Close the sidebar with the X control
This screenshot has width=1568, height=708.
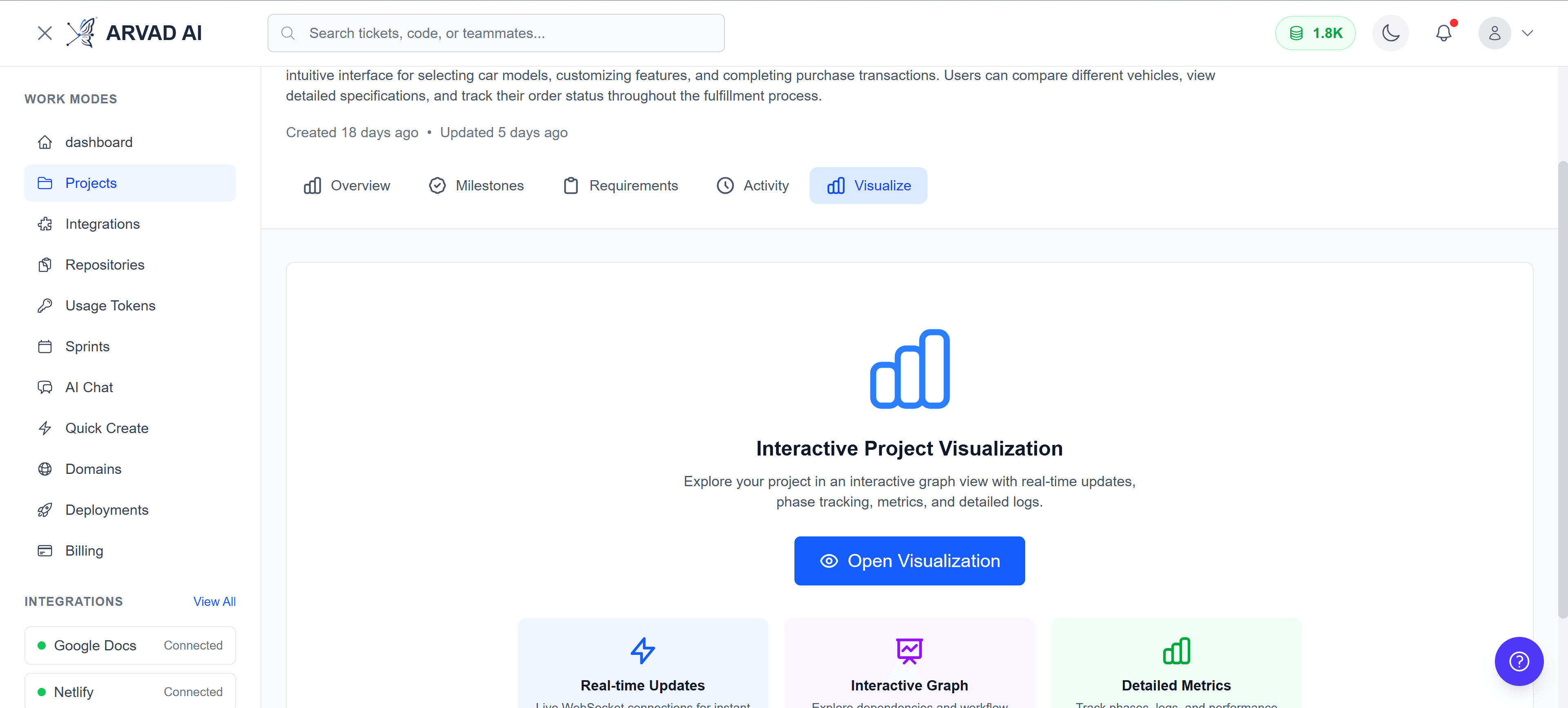(45, 33)
